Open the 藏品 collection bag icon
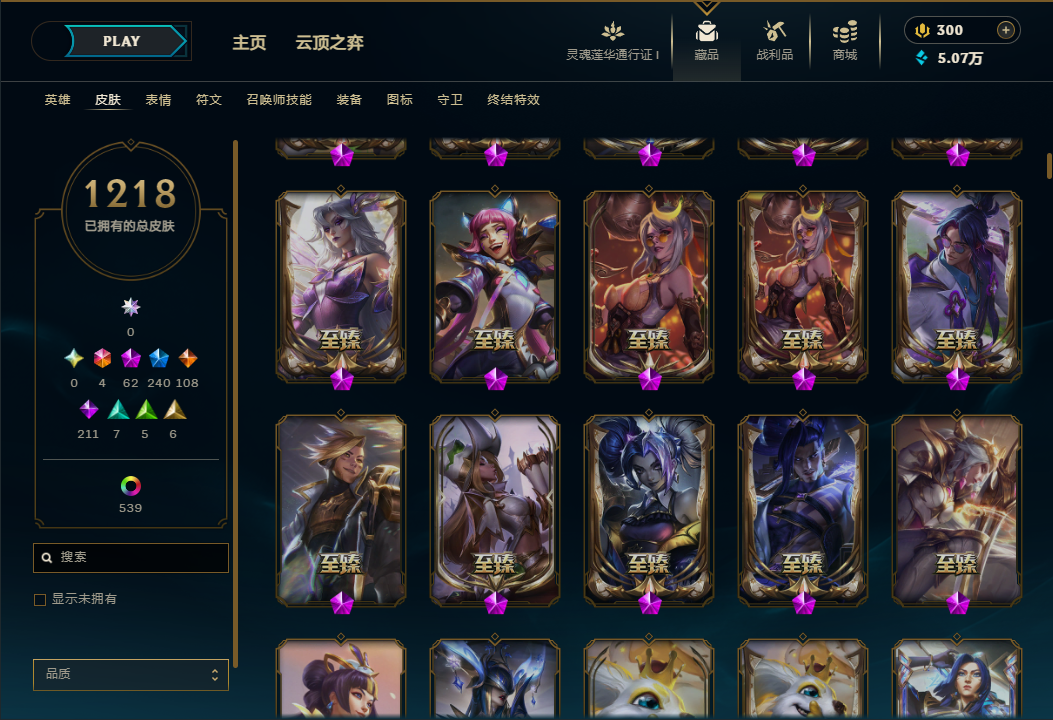The width and height of the screenshot is (1053, 720). point(706,32)
